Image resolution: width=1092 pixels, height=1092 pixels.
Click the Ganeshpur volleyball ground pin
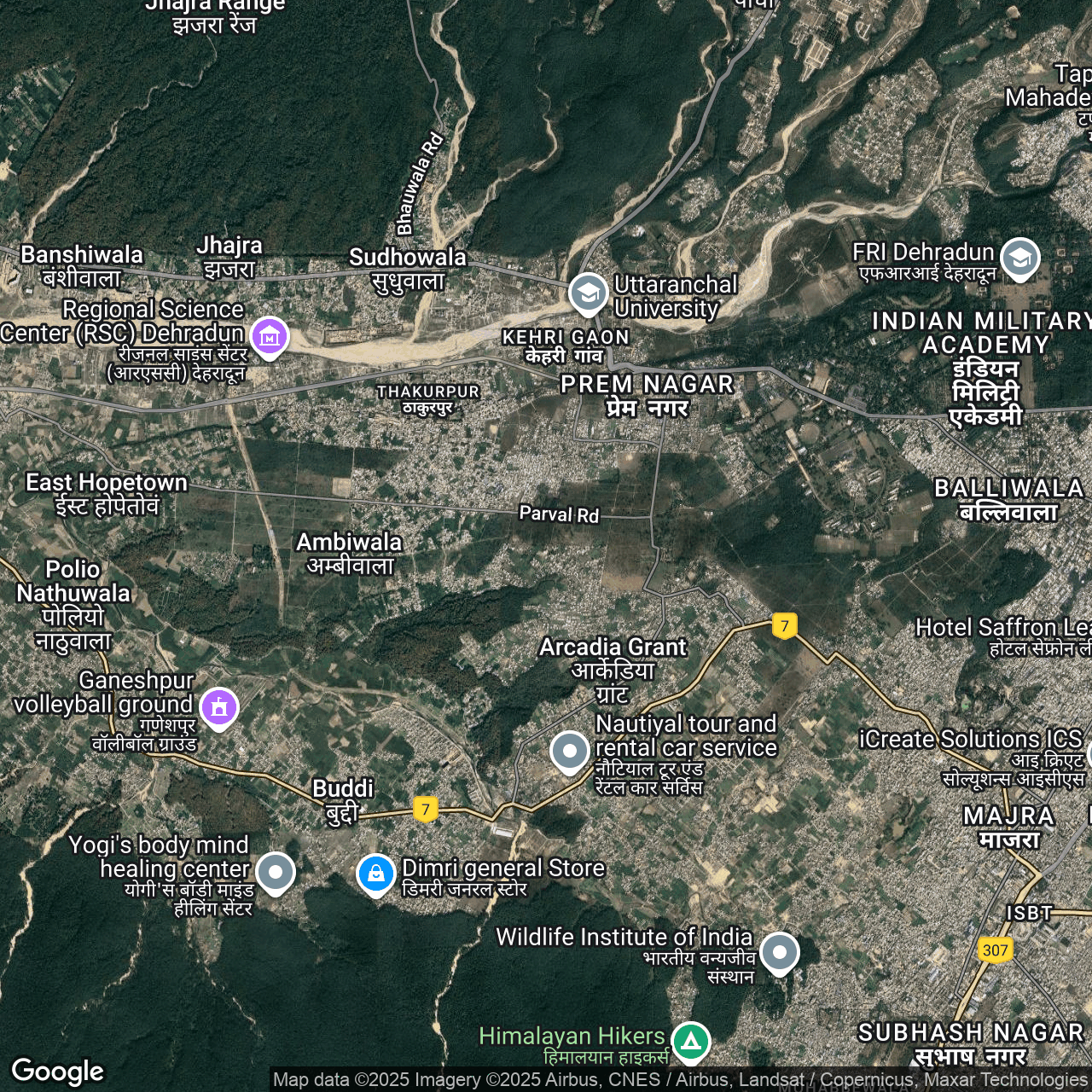point(220,707)
